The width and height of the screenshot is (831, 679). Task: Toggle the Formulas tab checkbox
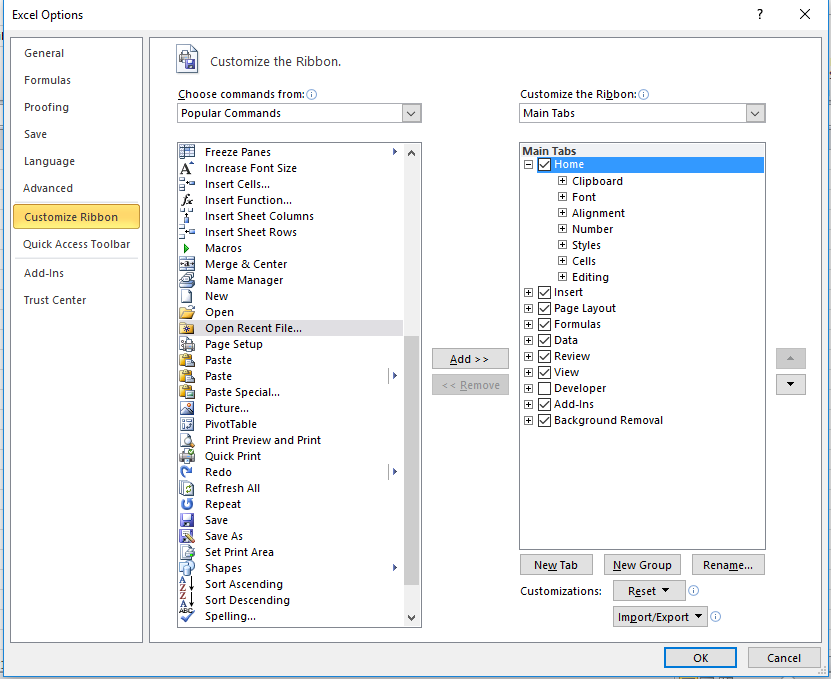[x=544, y=324]
